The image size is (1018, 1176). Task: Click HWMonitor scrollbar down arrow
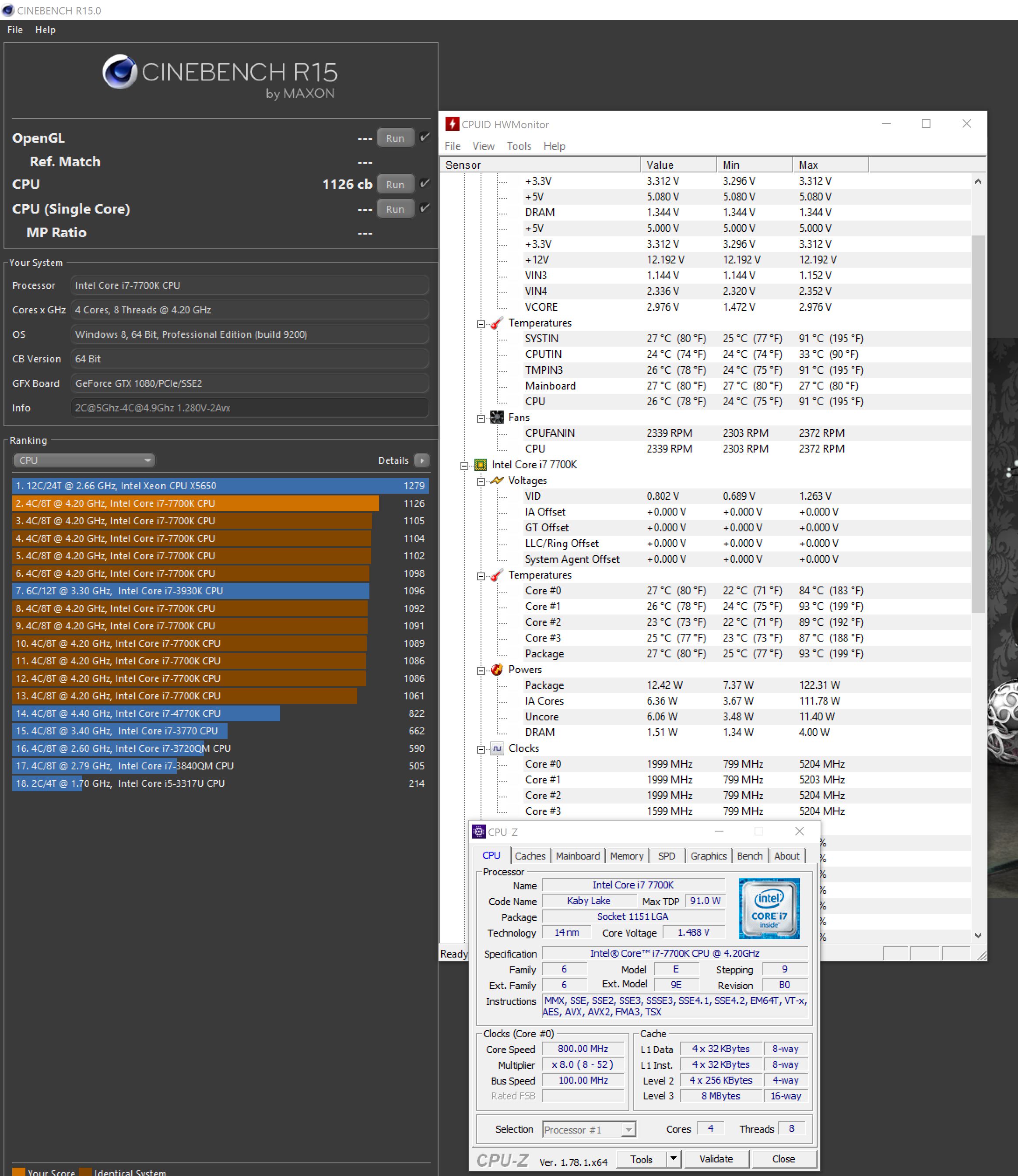pos(978,935)
